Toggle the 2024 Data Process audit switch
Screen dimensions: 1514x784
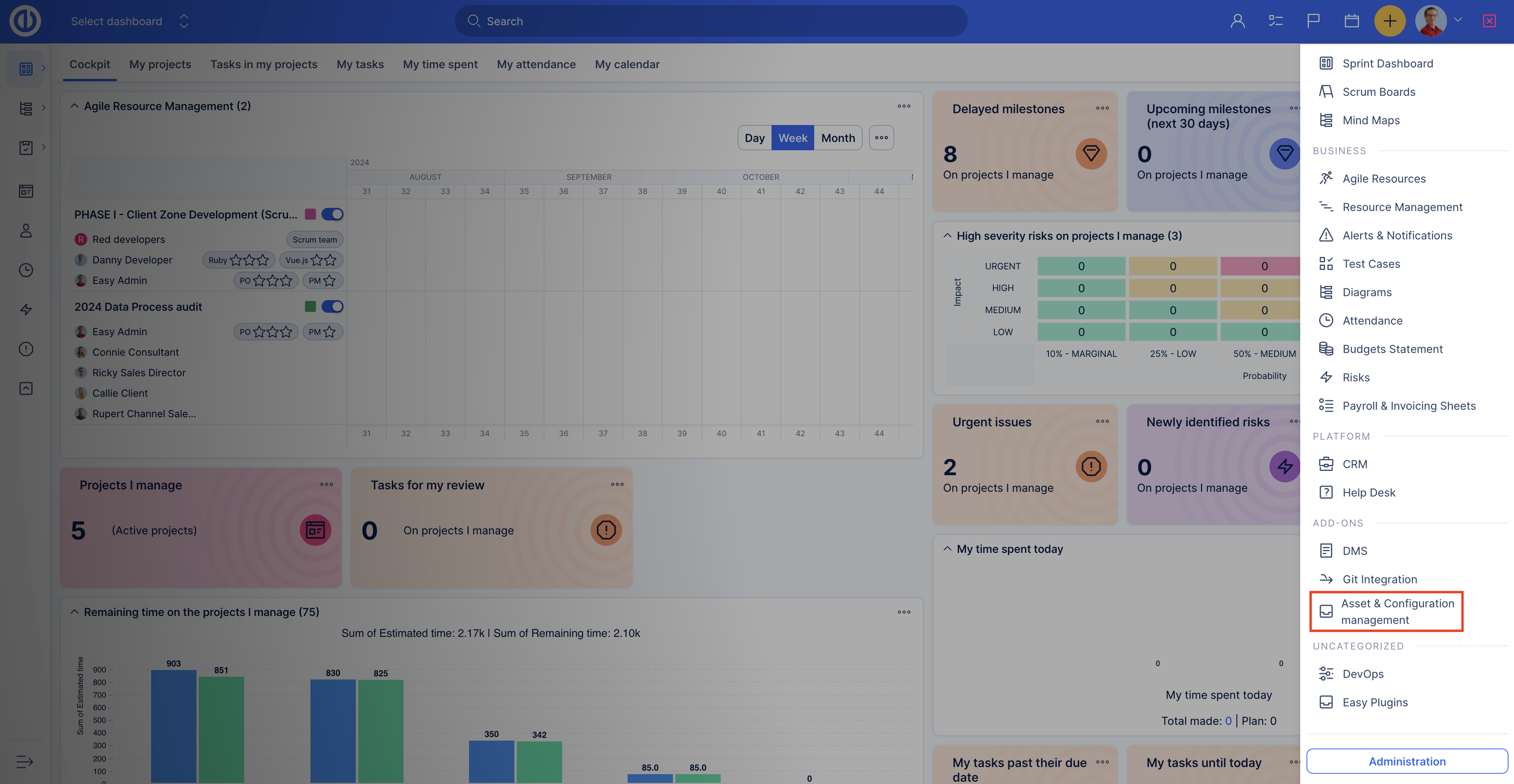coord(332,307)
